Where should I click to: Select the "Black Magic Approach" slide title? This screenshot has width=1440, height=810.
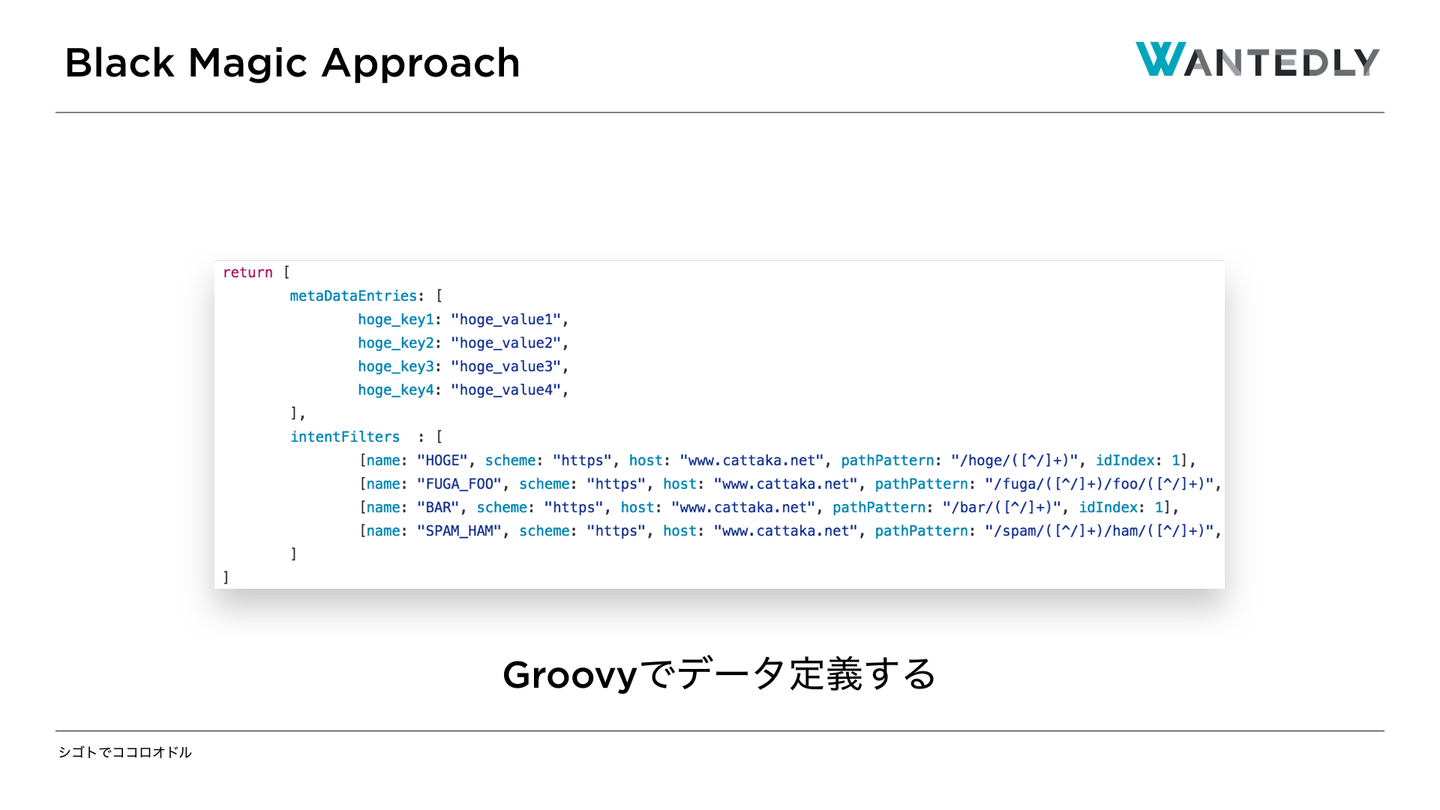pos(292,63)
